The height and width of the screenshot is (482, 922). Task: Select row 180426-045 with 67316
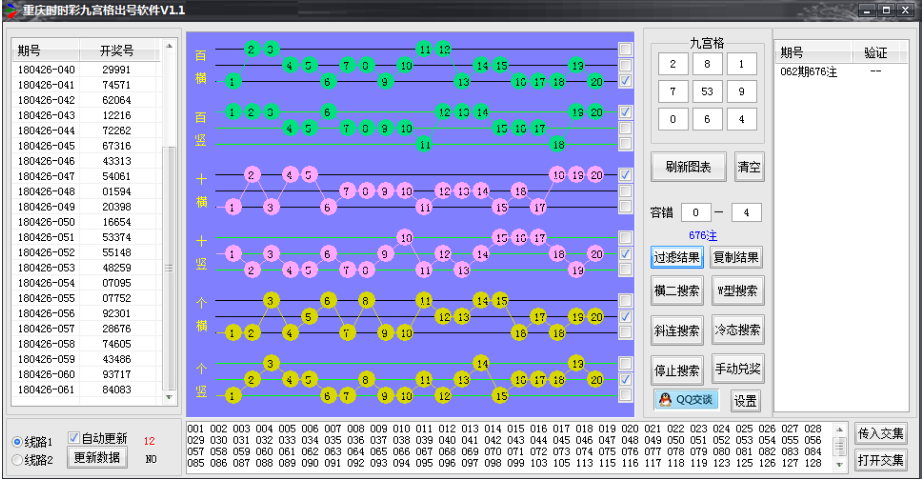(86, 146)
